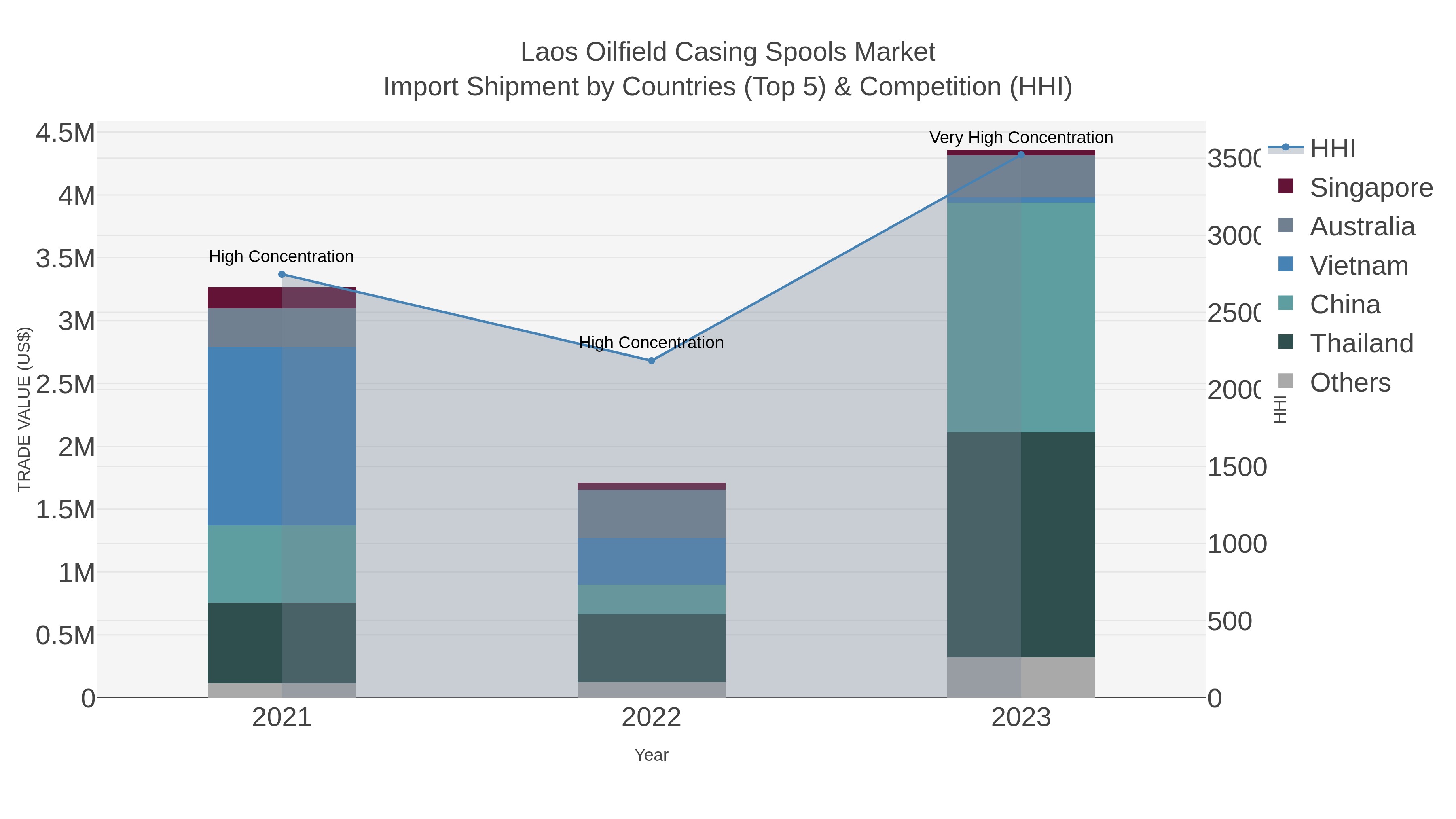The image size is (1456, 819).
Task: Select the China segment of 2023 bar
Action: click(x=1021, y=317)
